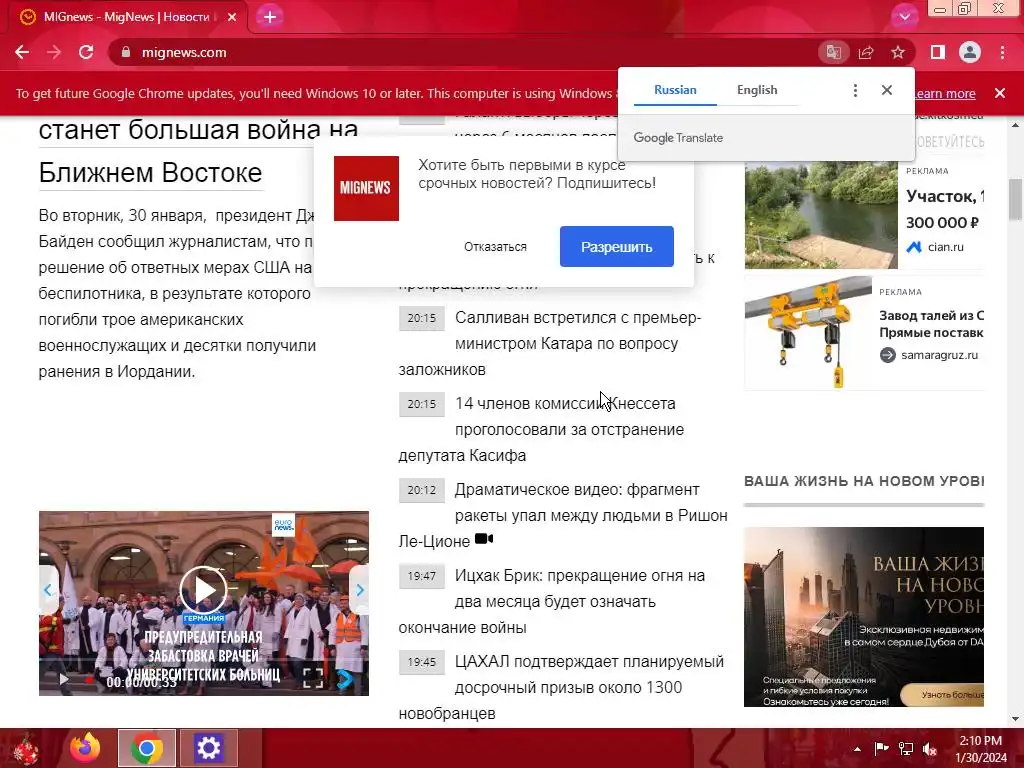This screenshot has height=768, width=1024.
Task: Open Chrome's three-dot main menu
Action: [1002, 52]
